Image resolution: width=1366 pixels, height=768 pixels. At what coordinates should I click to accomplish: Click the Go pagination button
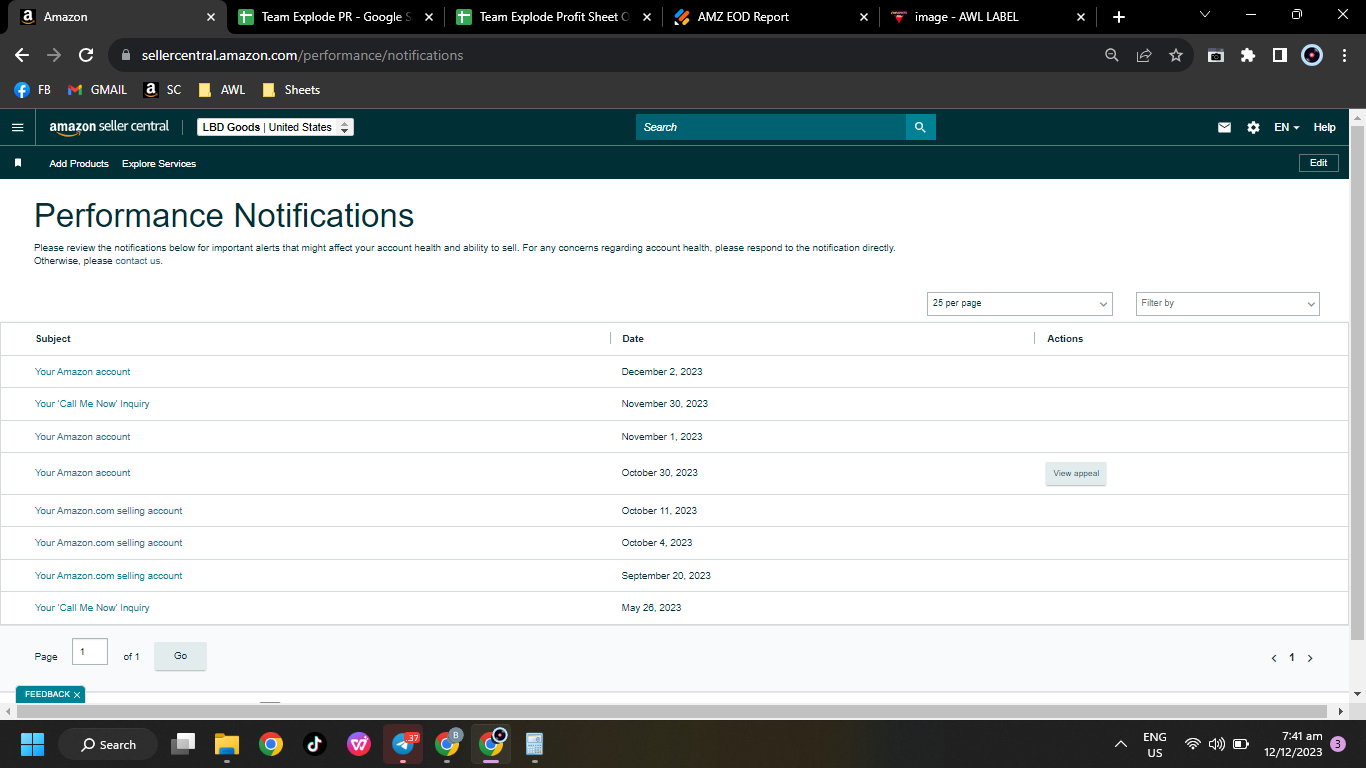coord(180,656)
